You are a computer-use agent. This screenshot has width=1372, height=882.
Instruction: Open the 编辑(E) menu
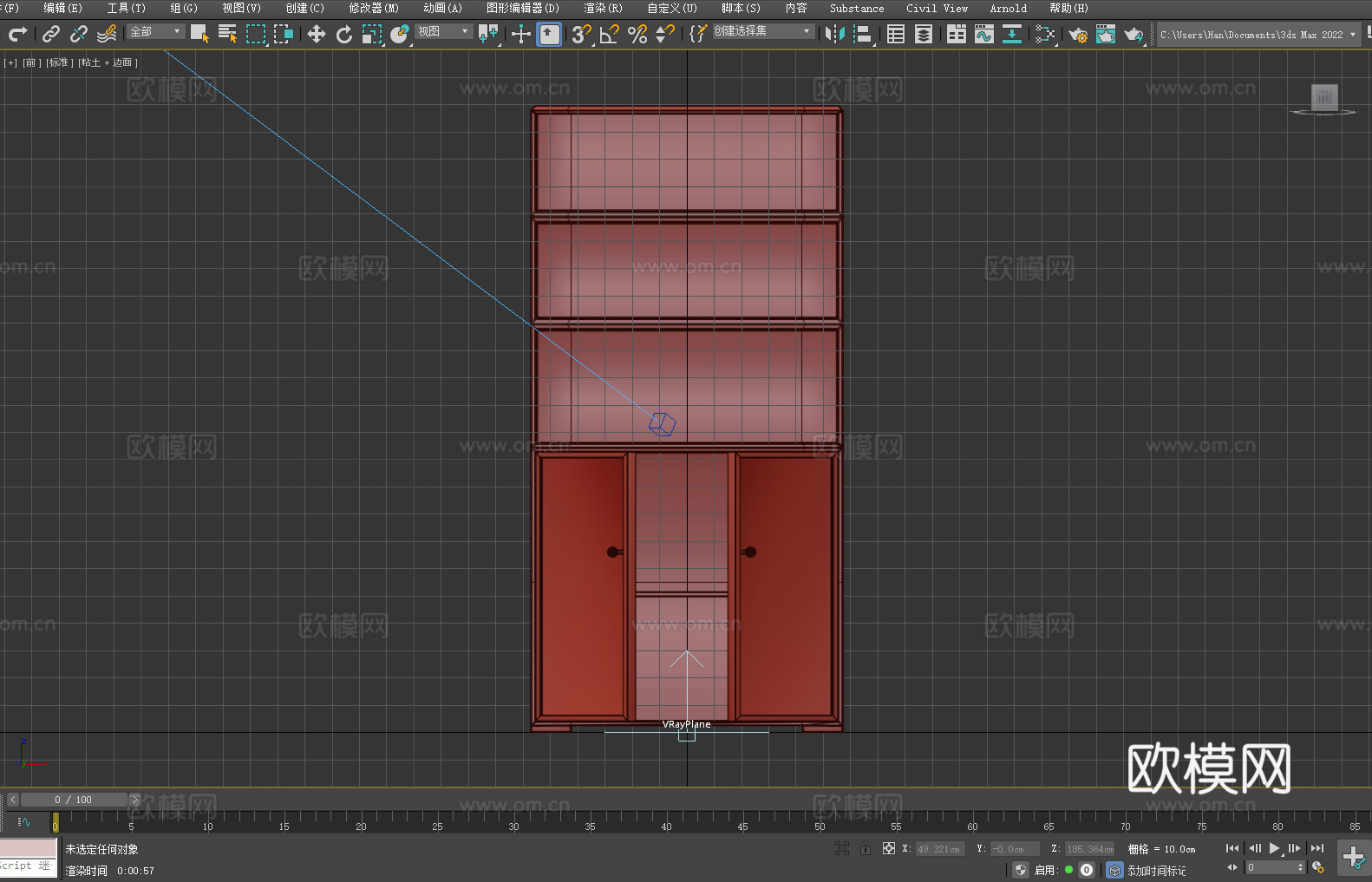tap(62, 8)
